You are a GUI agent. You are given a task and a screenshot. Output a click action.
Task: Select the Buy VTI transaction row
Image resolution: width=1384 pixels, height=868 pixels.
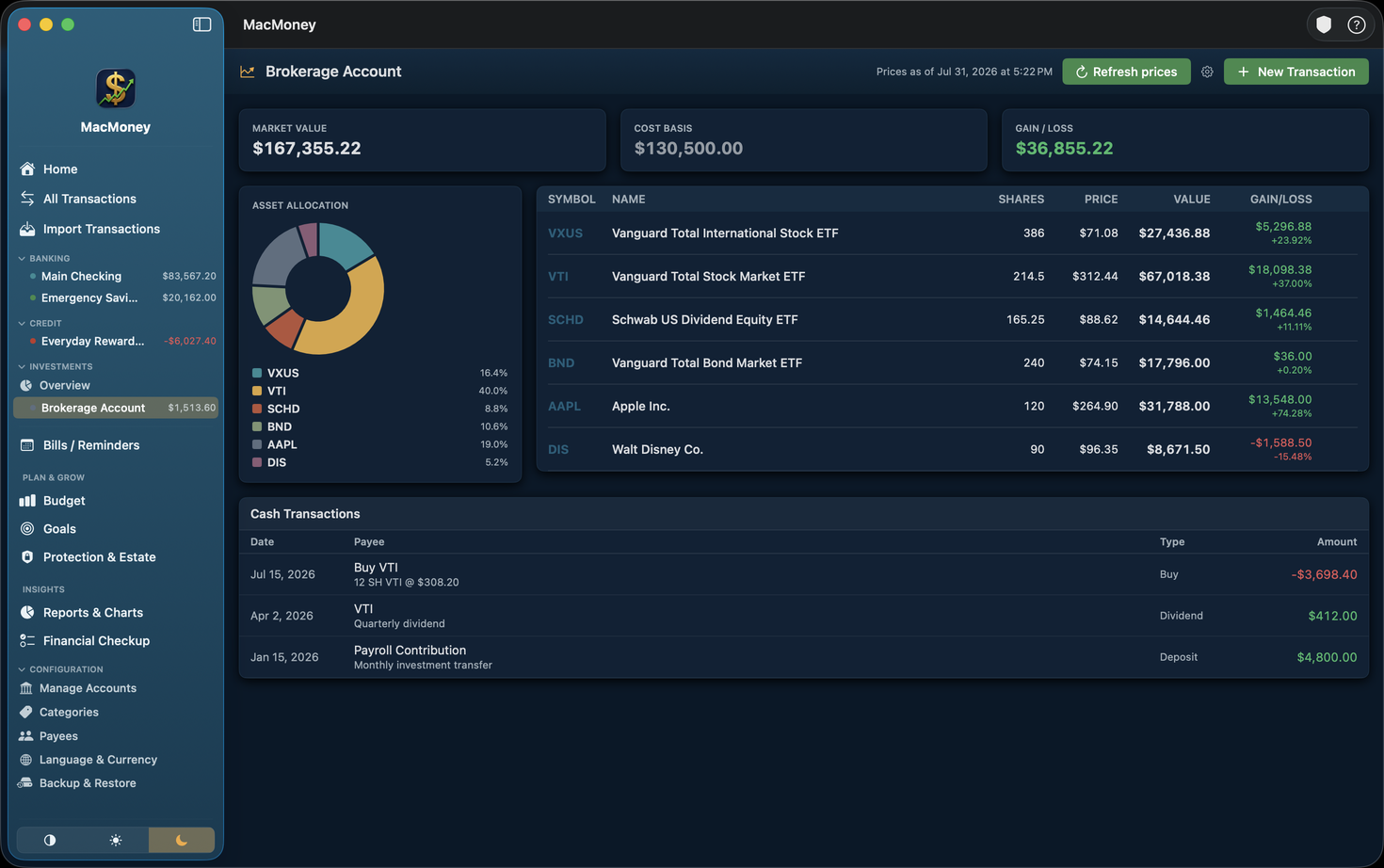[x=803, y=574]
